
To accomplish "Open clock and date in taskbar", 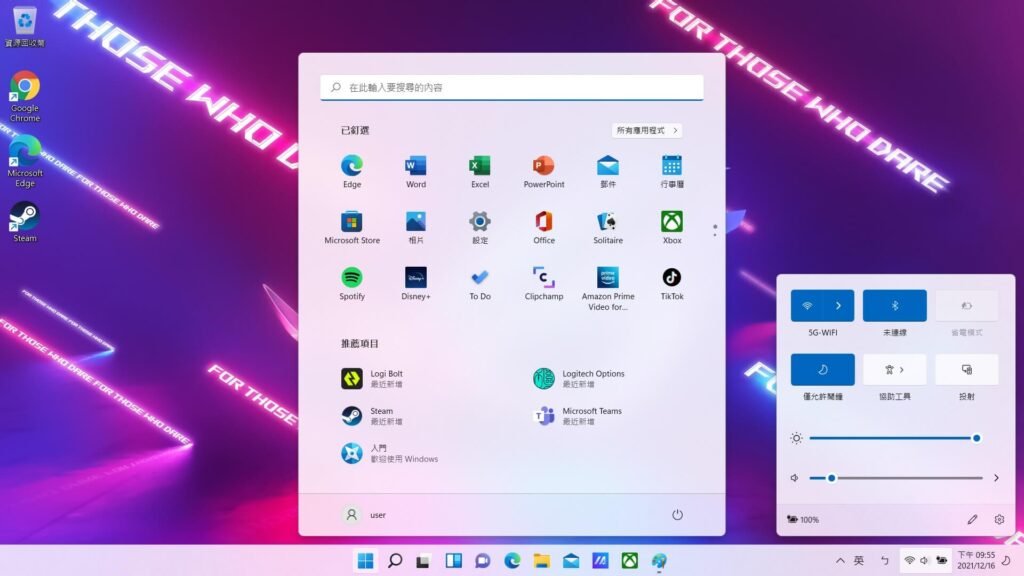I will [976, 560].
